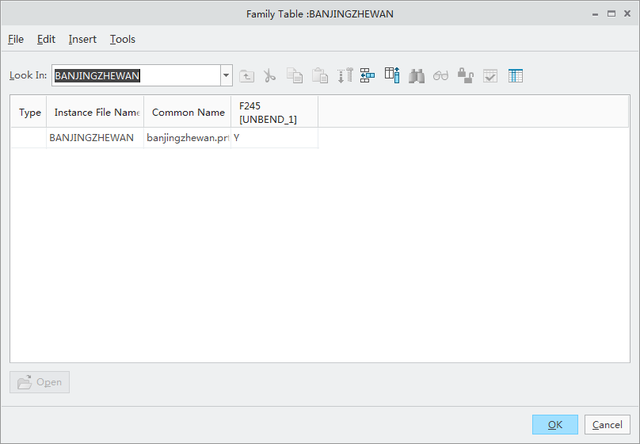Open the File menu
Image resolution: width=640 pixels, height=444 pixels.
(x=16, y=39)
